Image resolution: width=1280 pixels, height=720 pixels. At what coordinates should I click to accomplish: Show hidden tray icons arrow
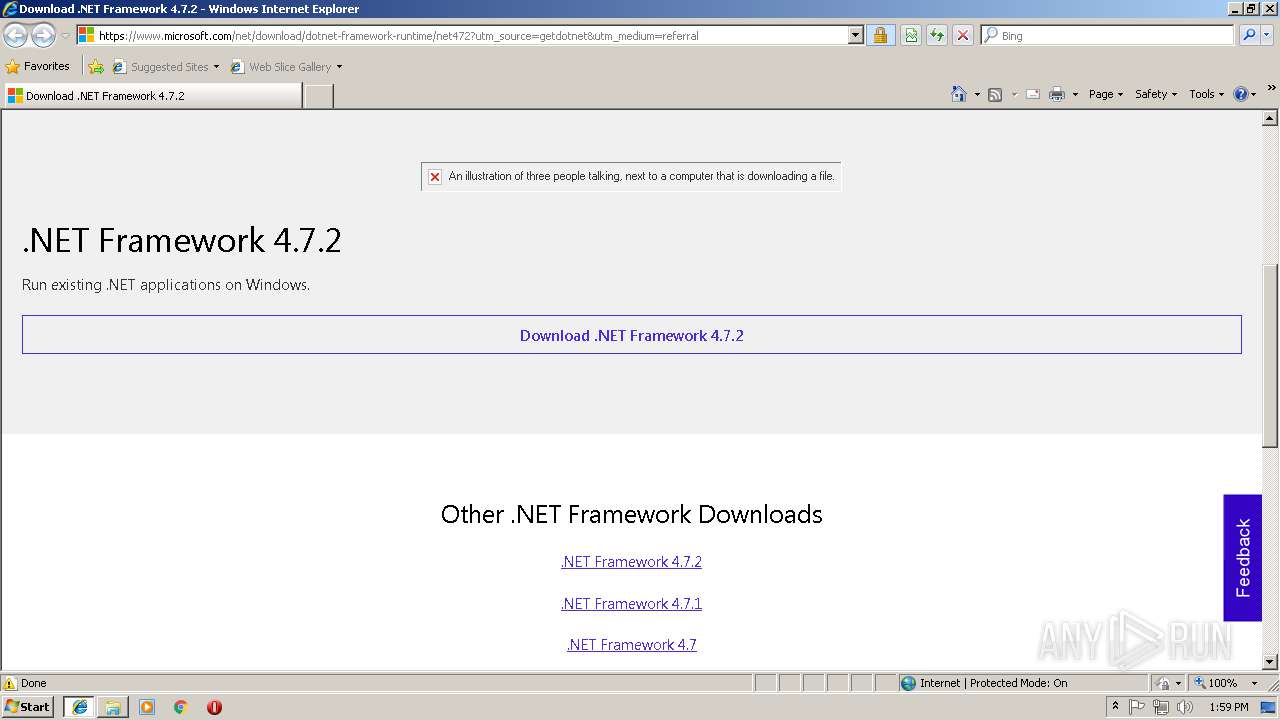point(1115,707)
